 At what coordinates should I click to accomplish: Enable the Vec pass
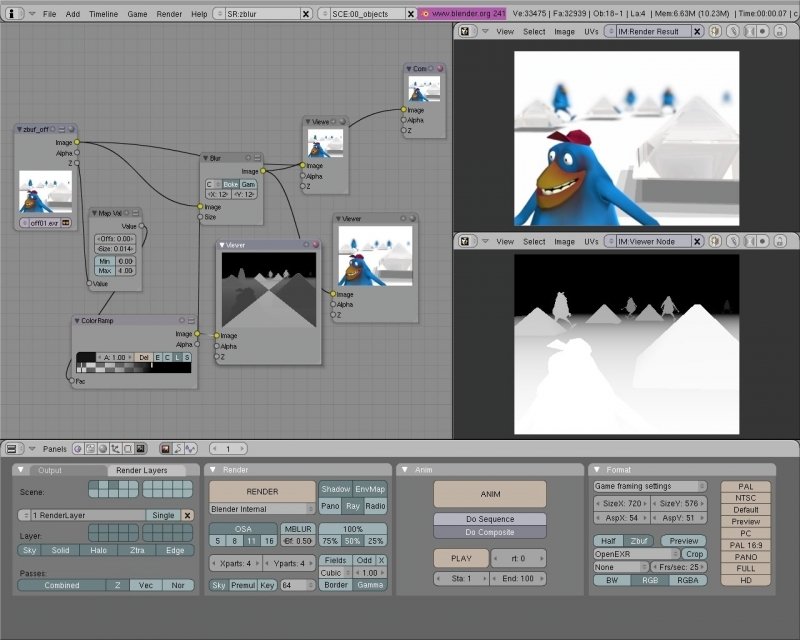[x=146, y=585]
